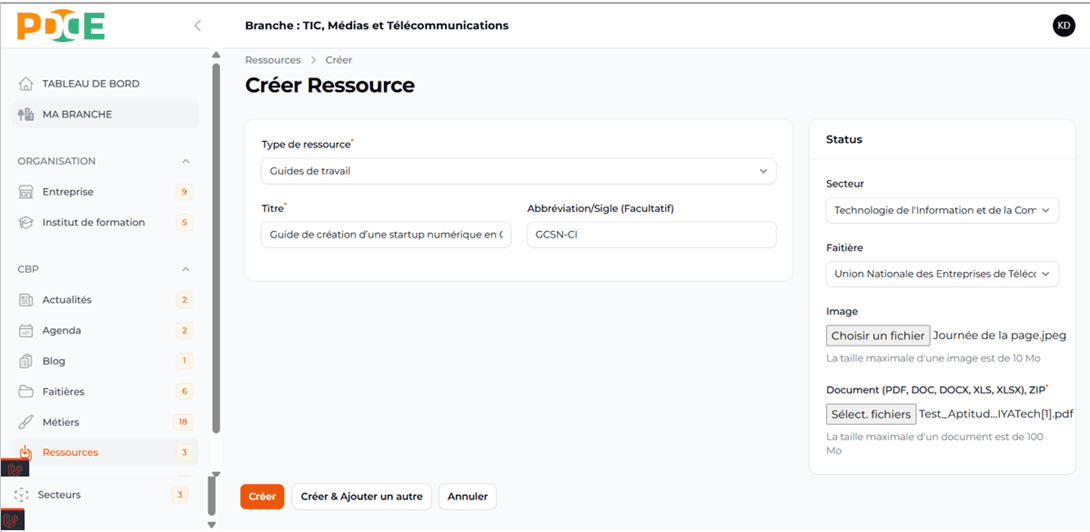
Task: Open Secteurs in sidebar
Action: [x=103, y=495]
